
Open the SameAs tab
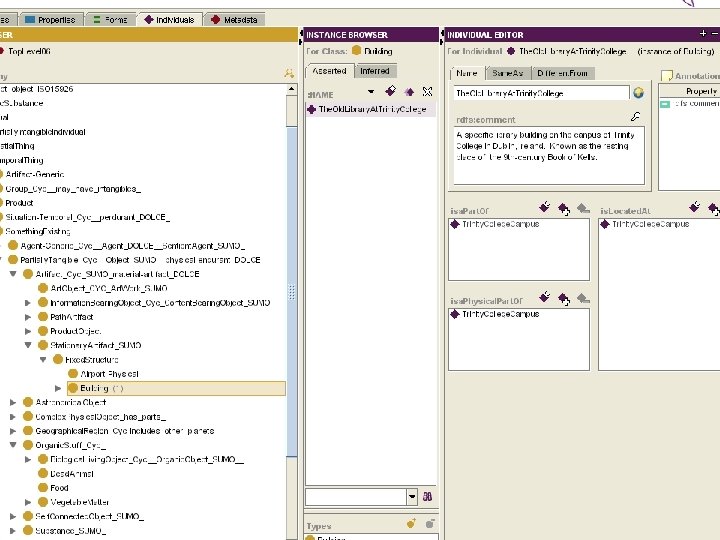click(x=507, y=73)
